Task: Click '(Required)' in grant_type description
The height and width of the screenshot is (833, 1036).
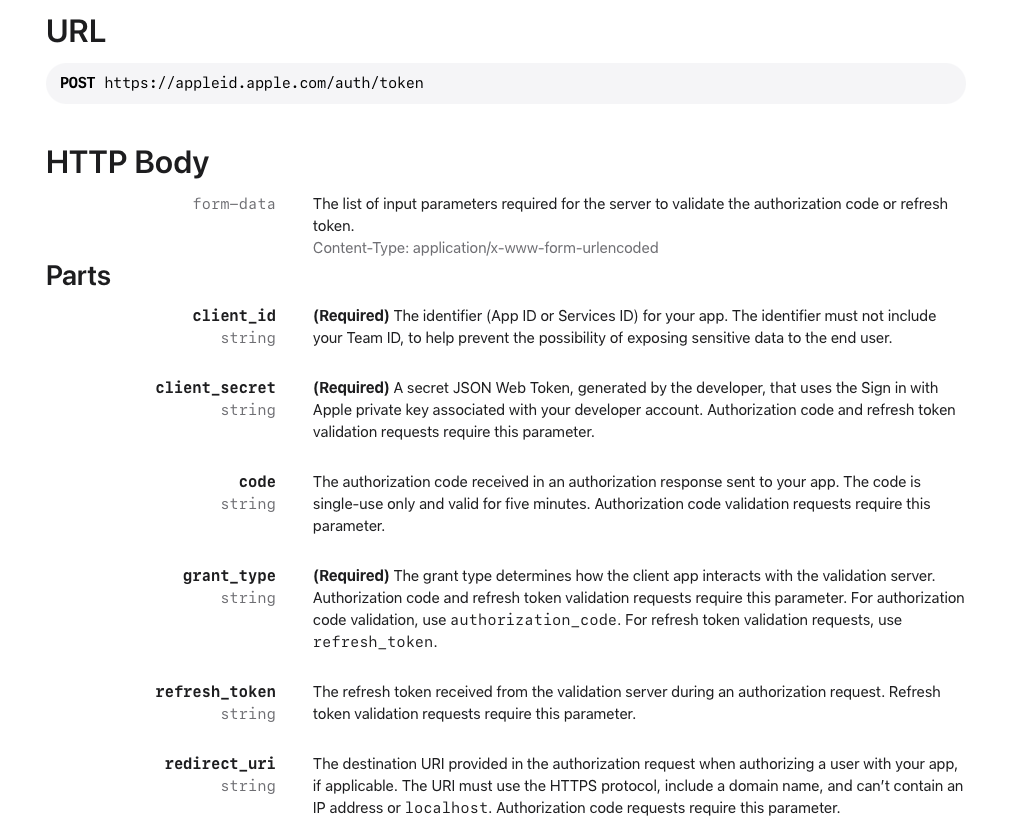Action: coord(351,576)
